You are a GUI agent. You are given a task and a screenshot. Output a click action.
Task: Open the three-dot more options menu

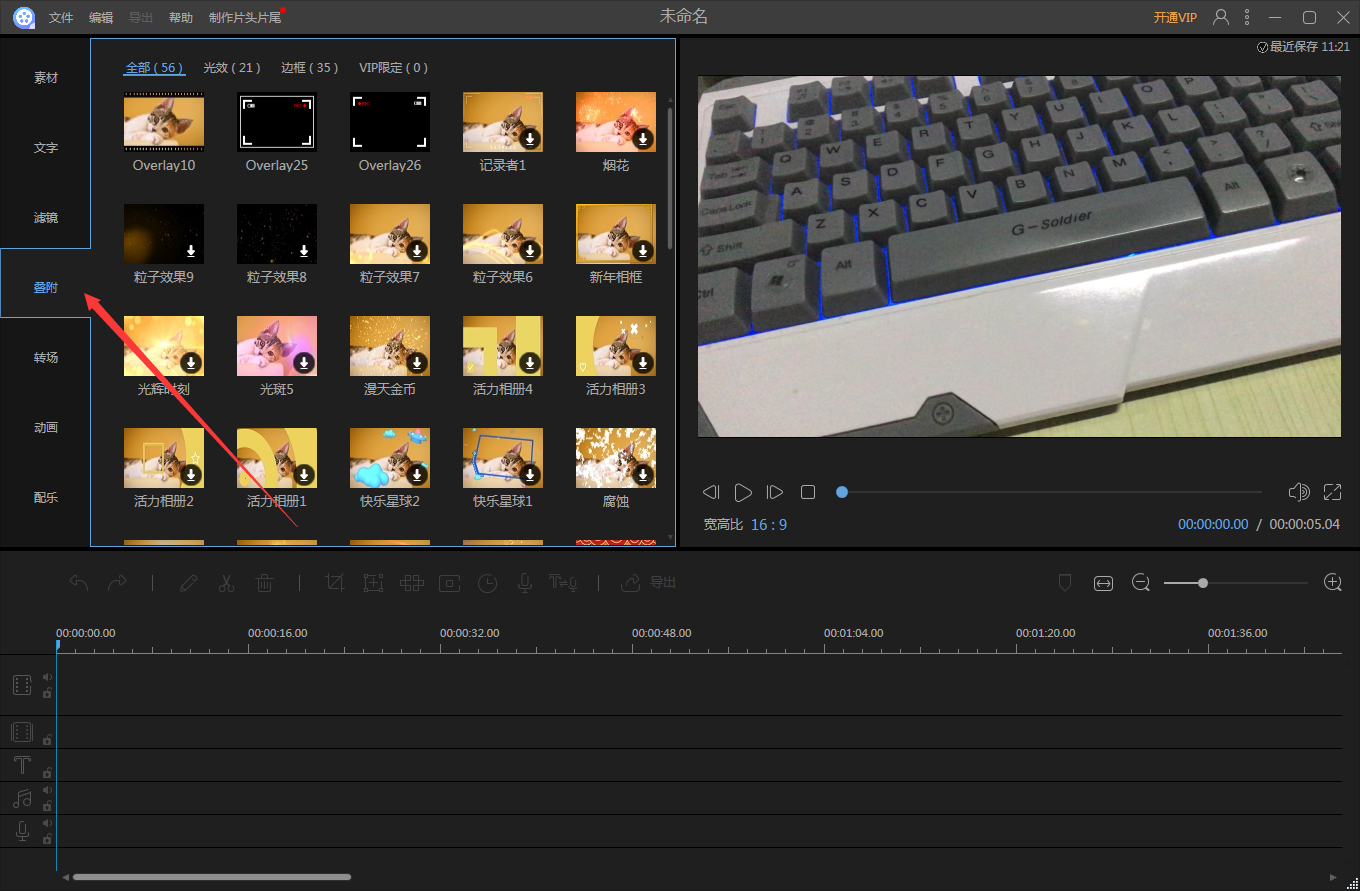tap(1247, 17)
